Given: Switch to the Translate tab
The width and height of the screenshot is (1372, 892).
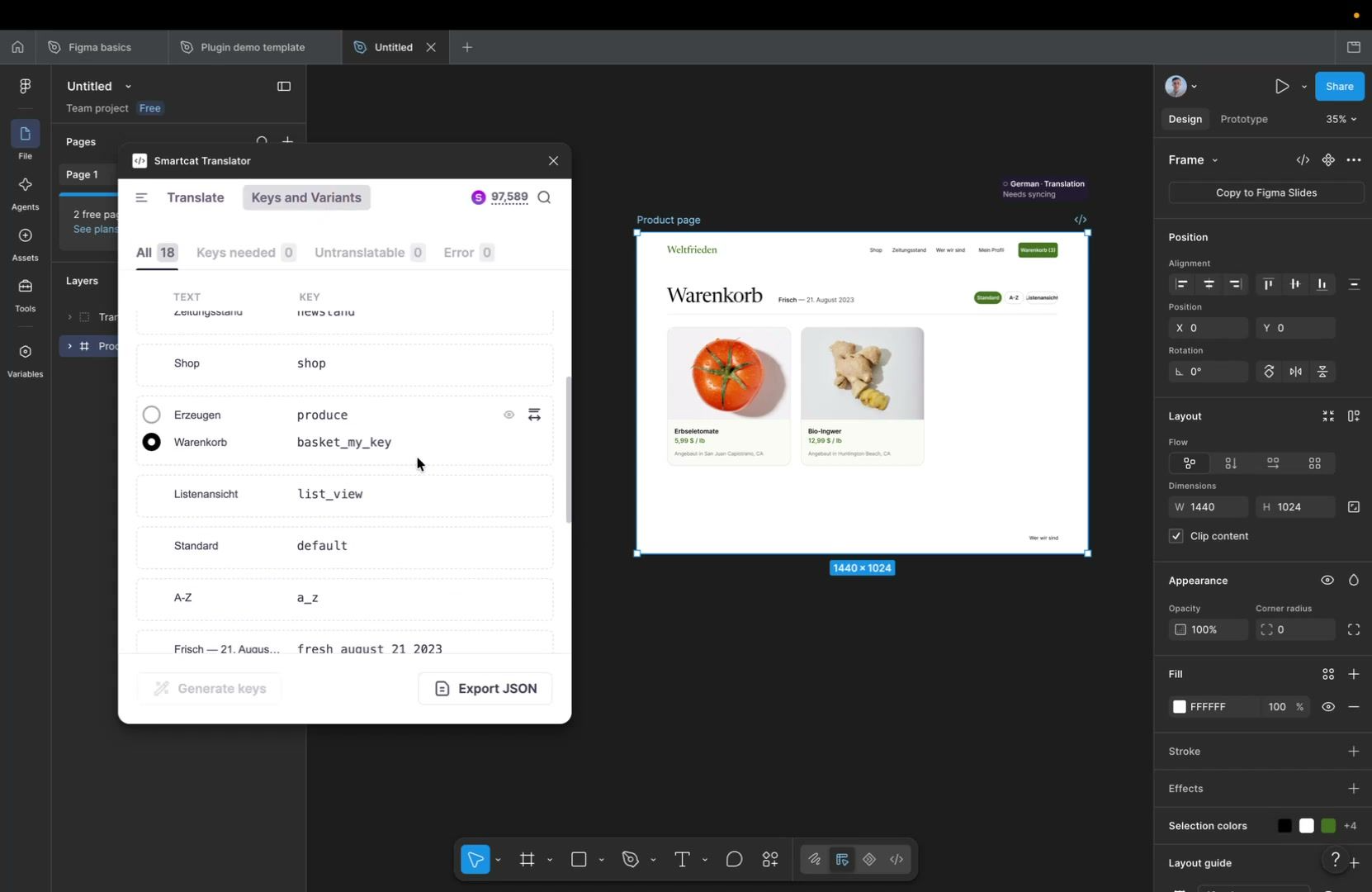Looking at the screenshot, I should tap(196, 197).
